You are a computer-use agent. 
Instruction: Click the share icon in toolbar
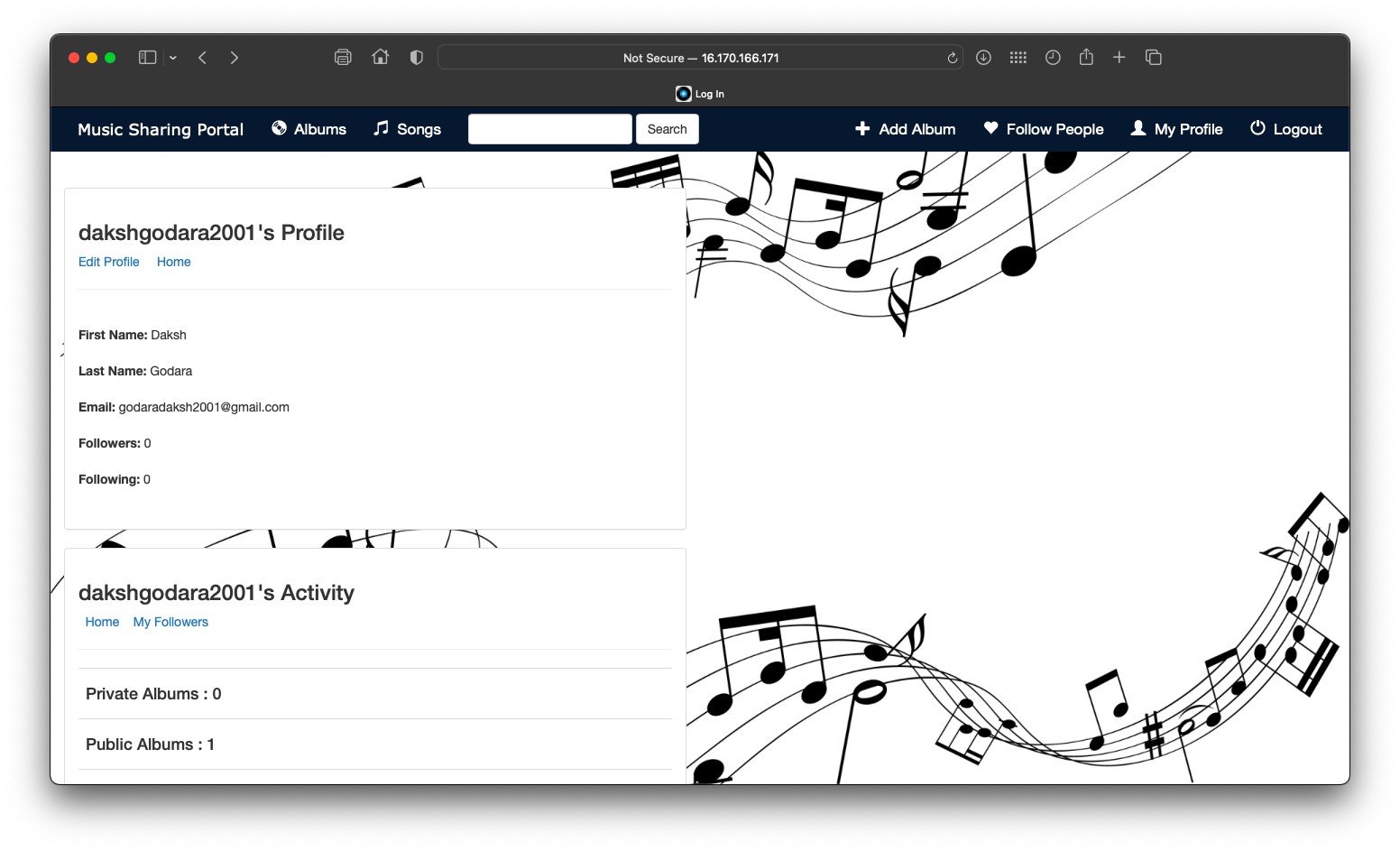(1086, 57)
